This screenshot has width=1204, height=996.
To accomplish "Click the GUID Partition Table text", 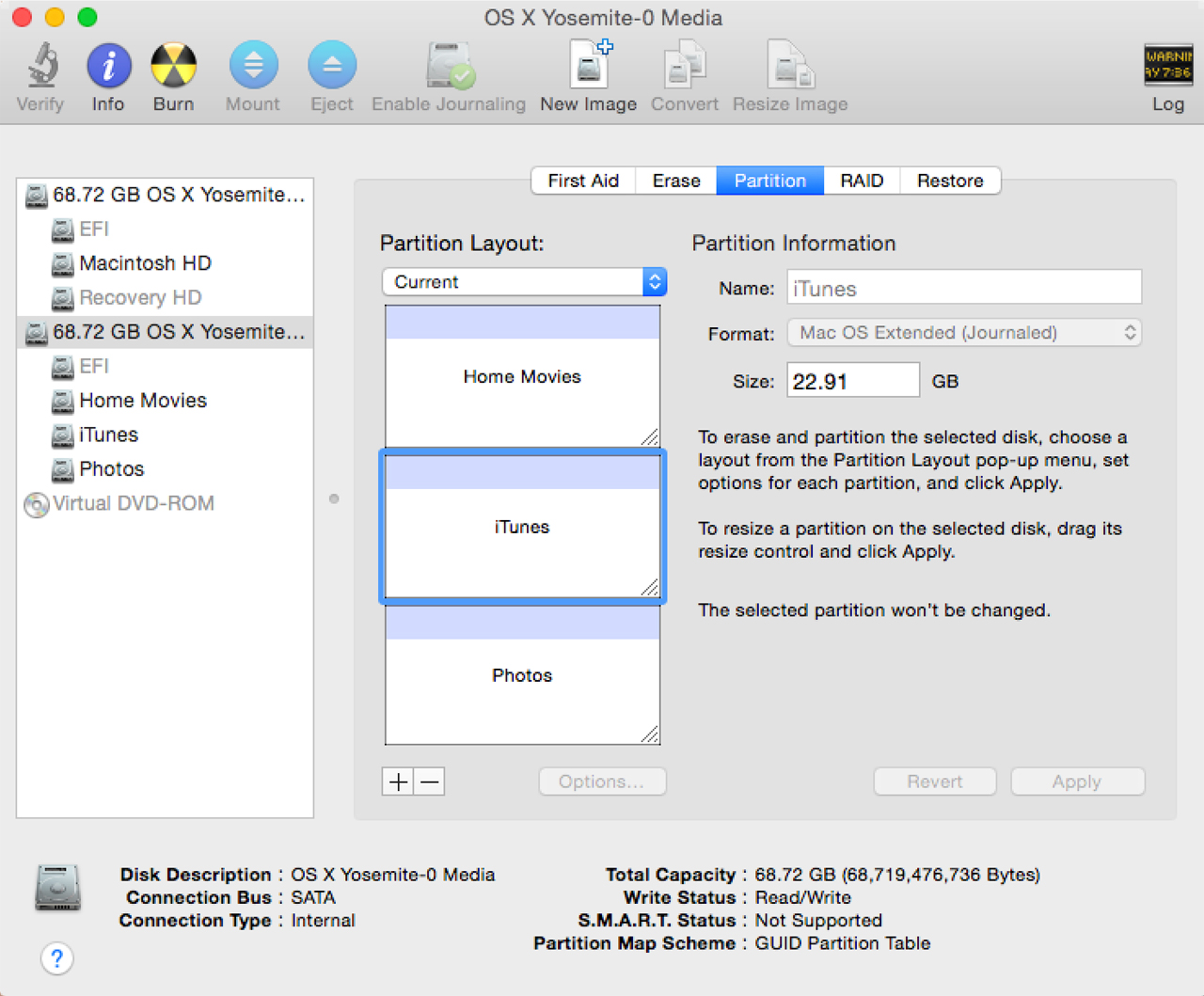I will click(x=843, y=943).
